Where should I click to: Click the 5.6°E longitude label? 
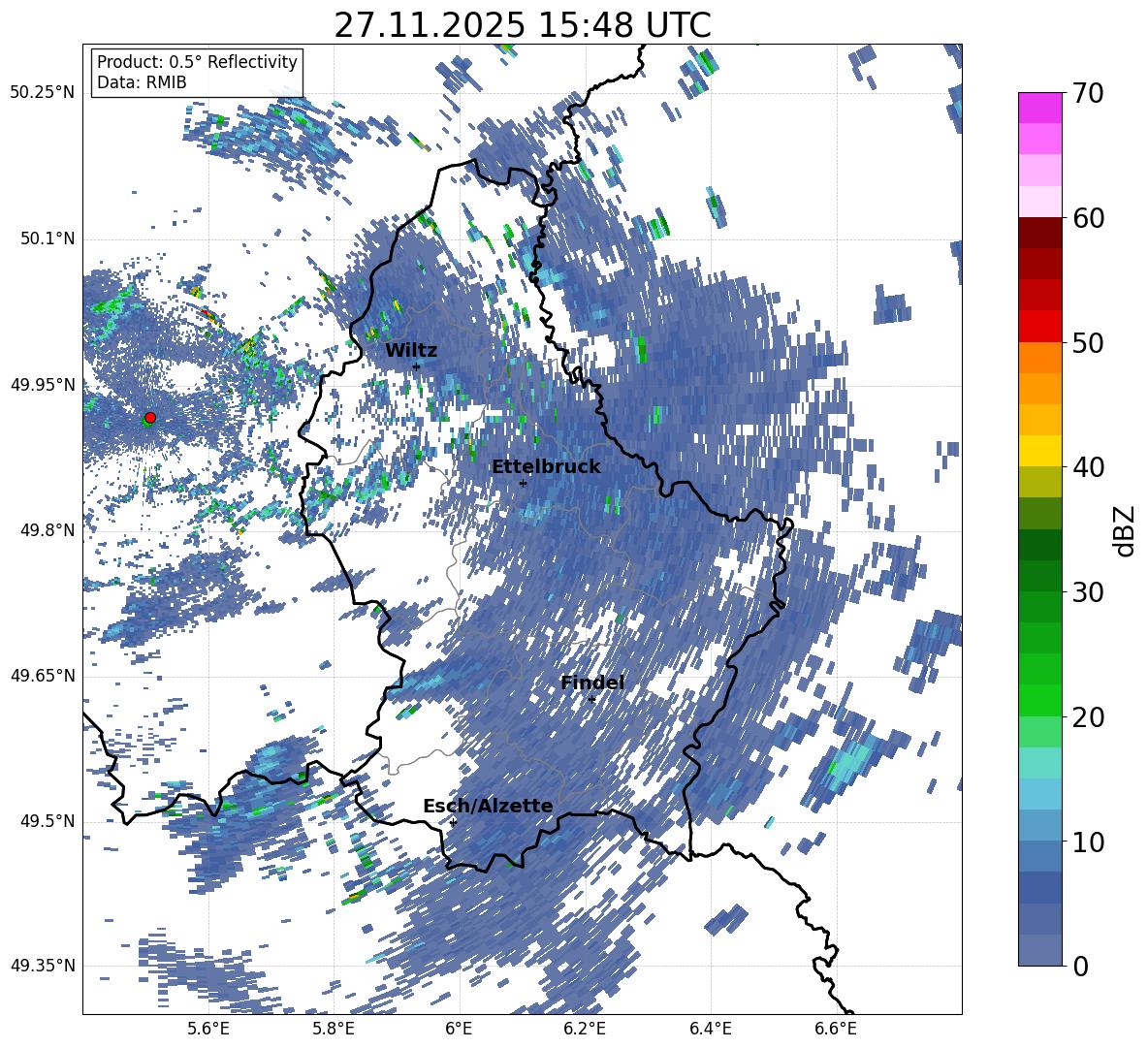[208, 1029]
